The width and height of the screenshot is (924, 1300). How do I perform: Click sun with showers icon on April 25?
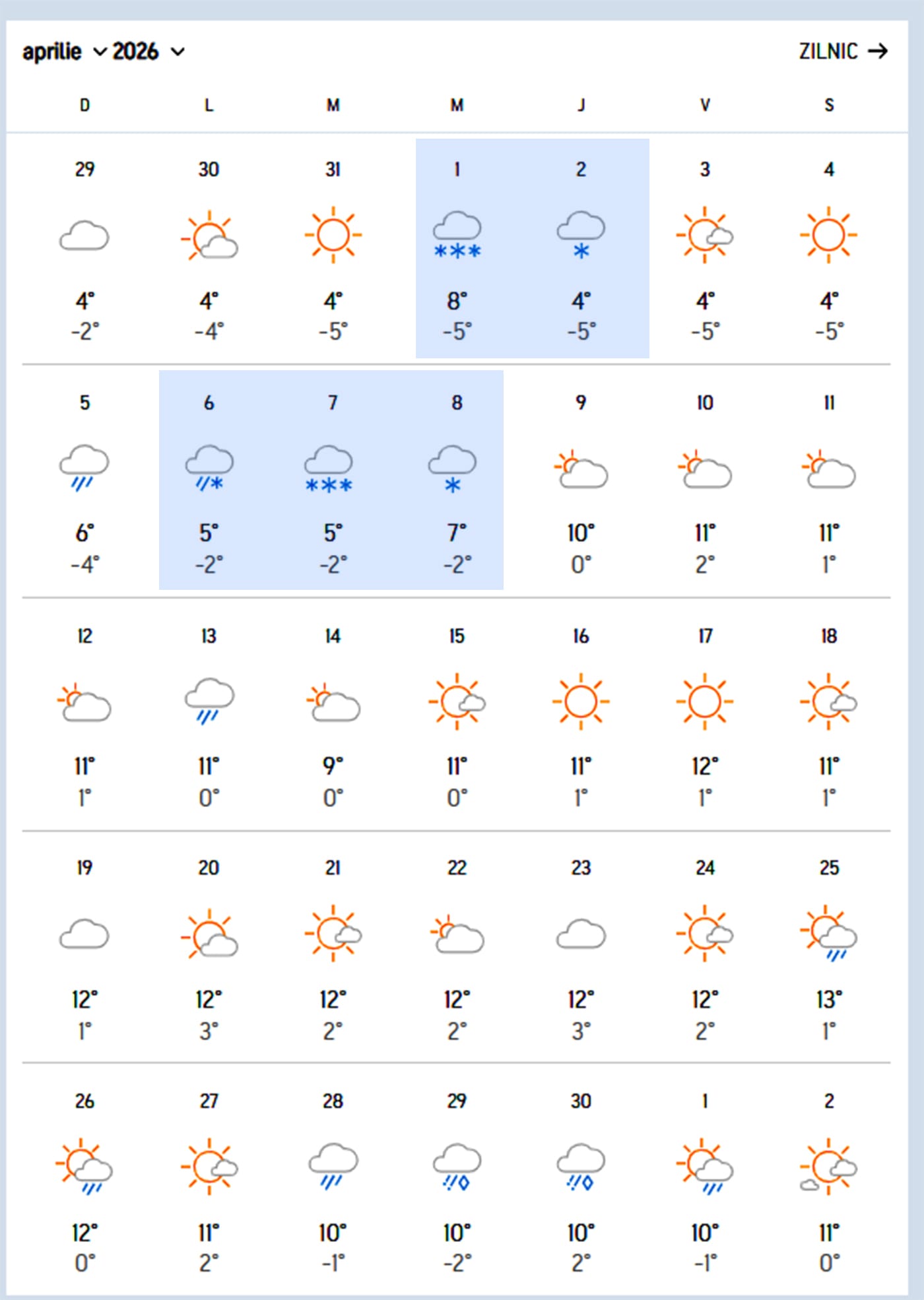829,934
